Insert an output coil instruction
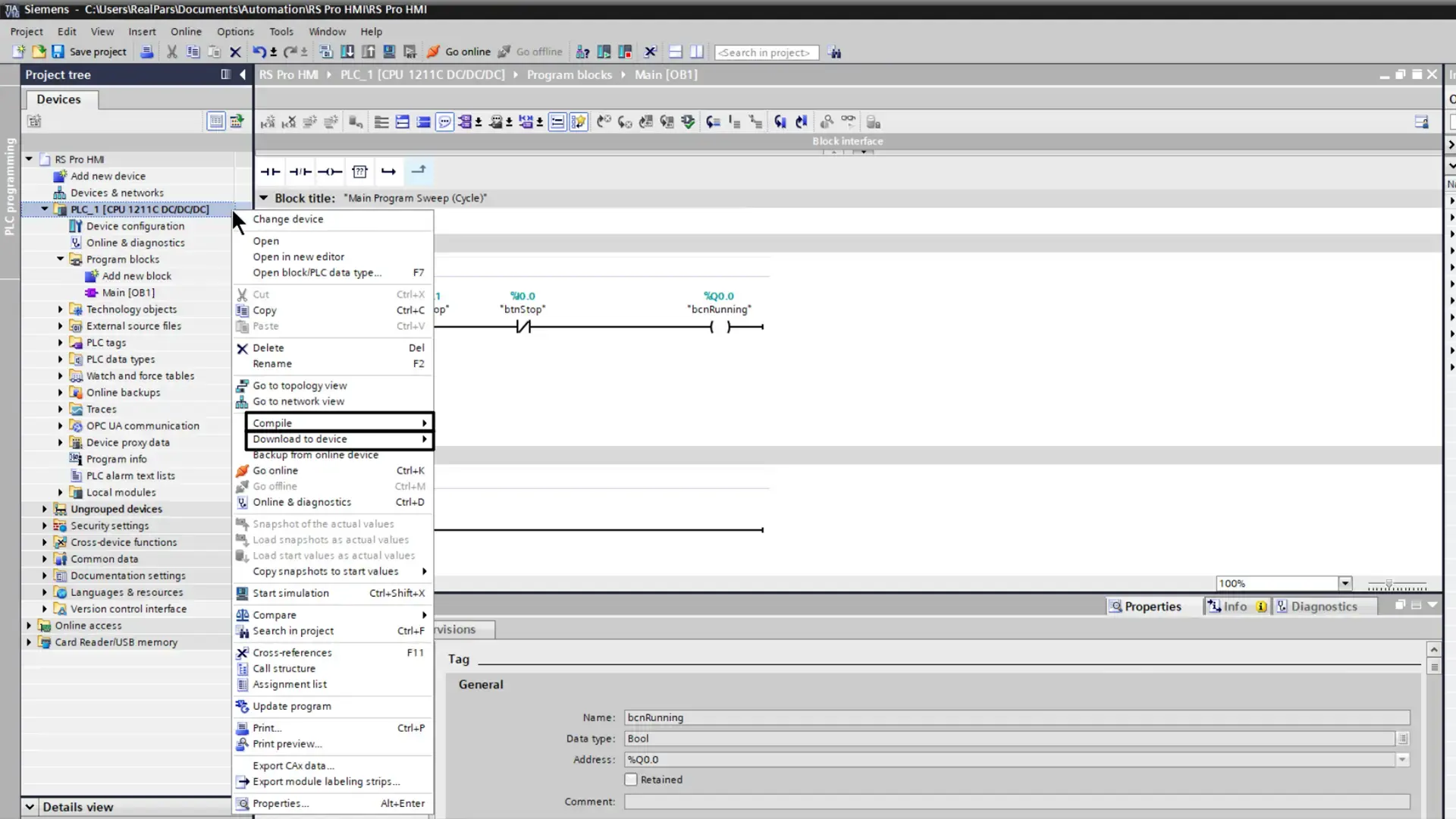This screenshot has width=1456, height=819. coord(330,171)
